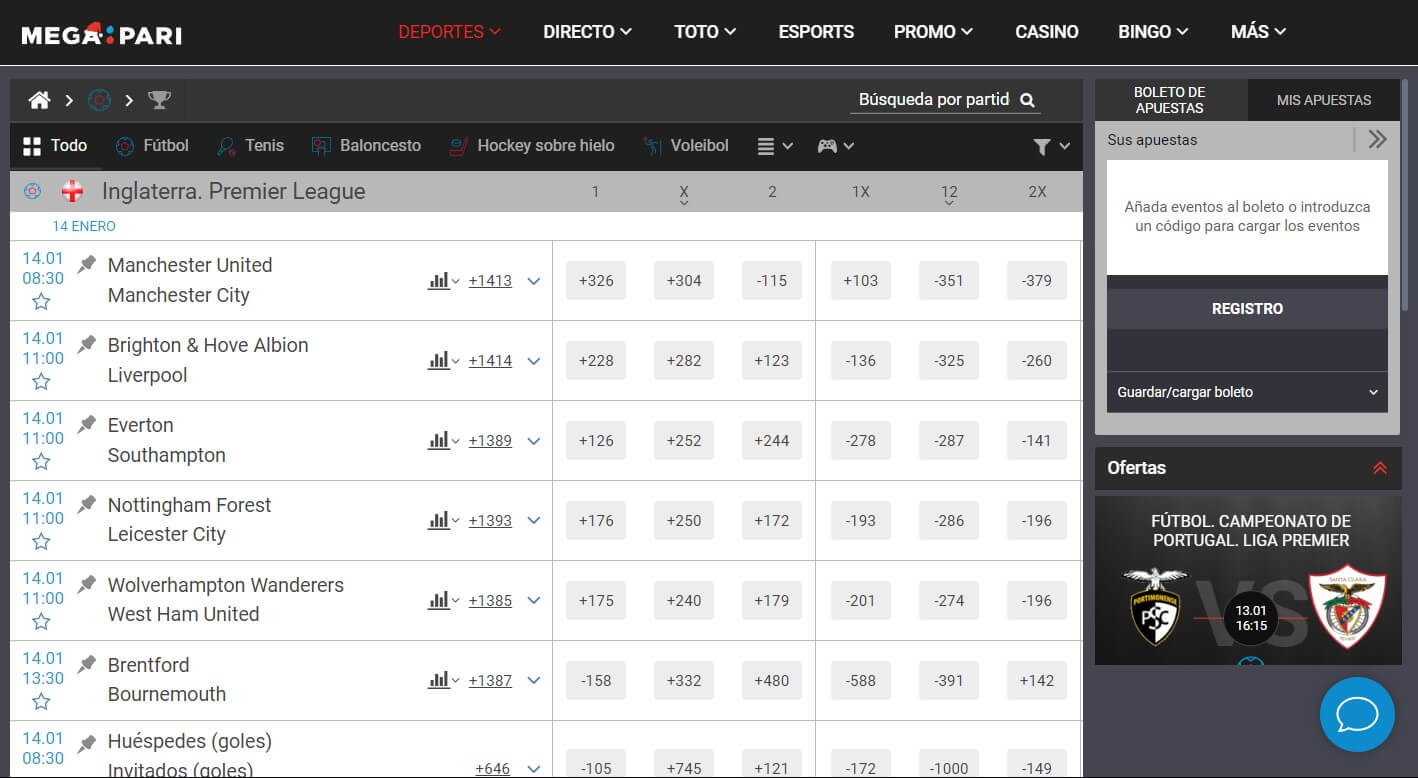
Task: Favorite the Brentford vs Bournemouth star
Action: tap(41, 702)
